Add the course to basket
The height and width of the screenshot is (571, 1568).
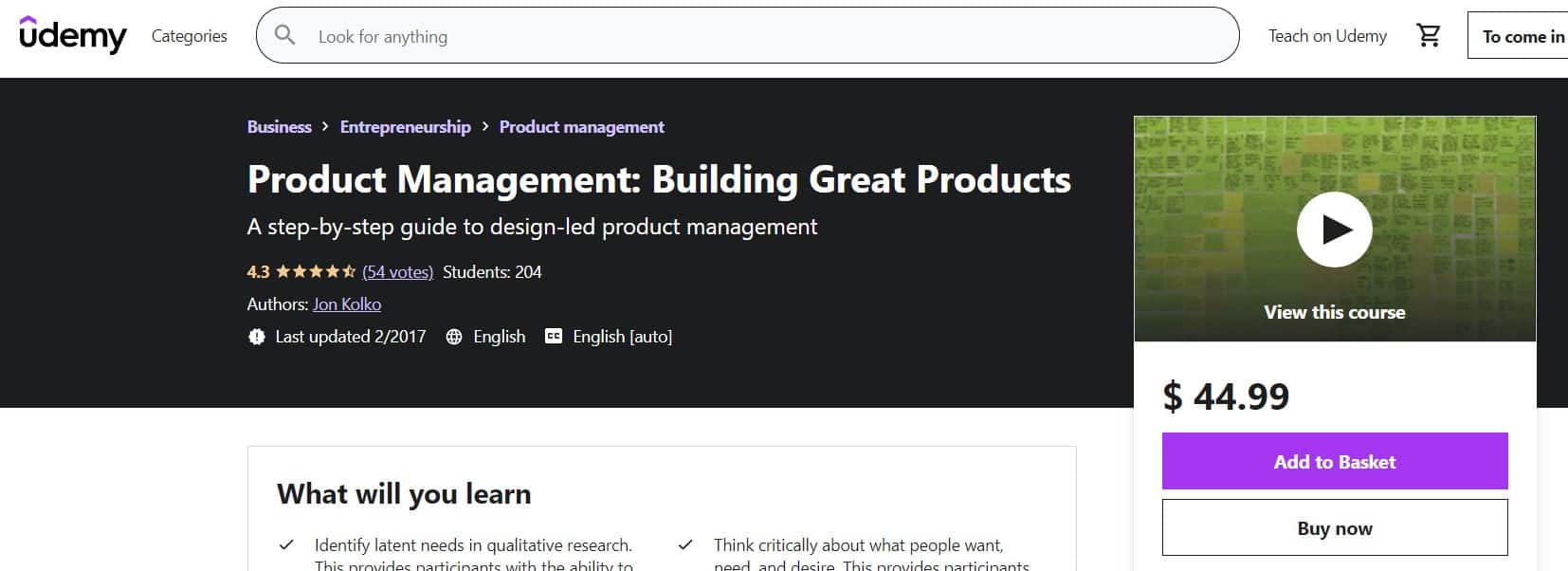[x=1335, y=462]
